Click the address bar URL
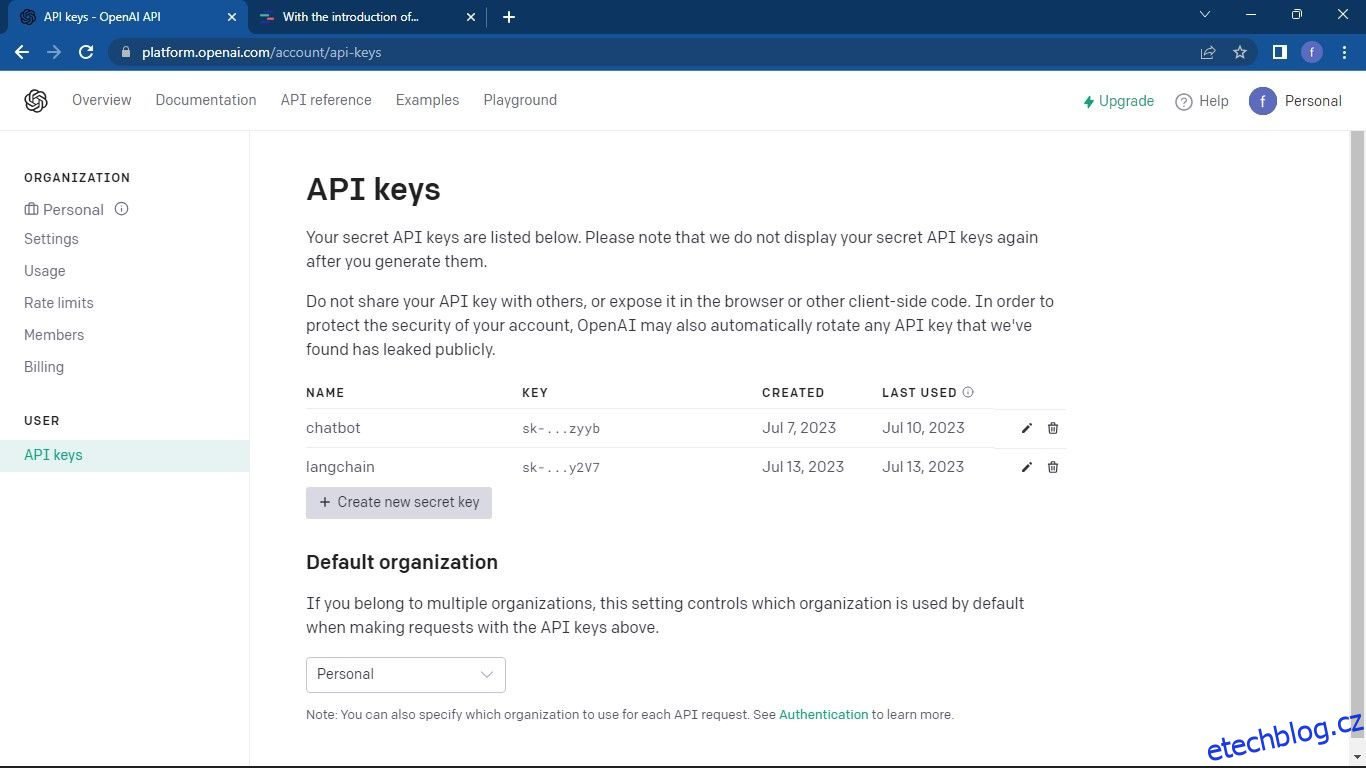Image resolution: width=1366 pixels, height=768 pixels. point(262,52)
